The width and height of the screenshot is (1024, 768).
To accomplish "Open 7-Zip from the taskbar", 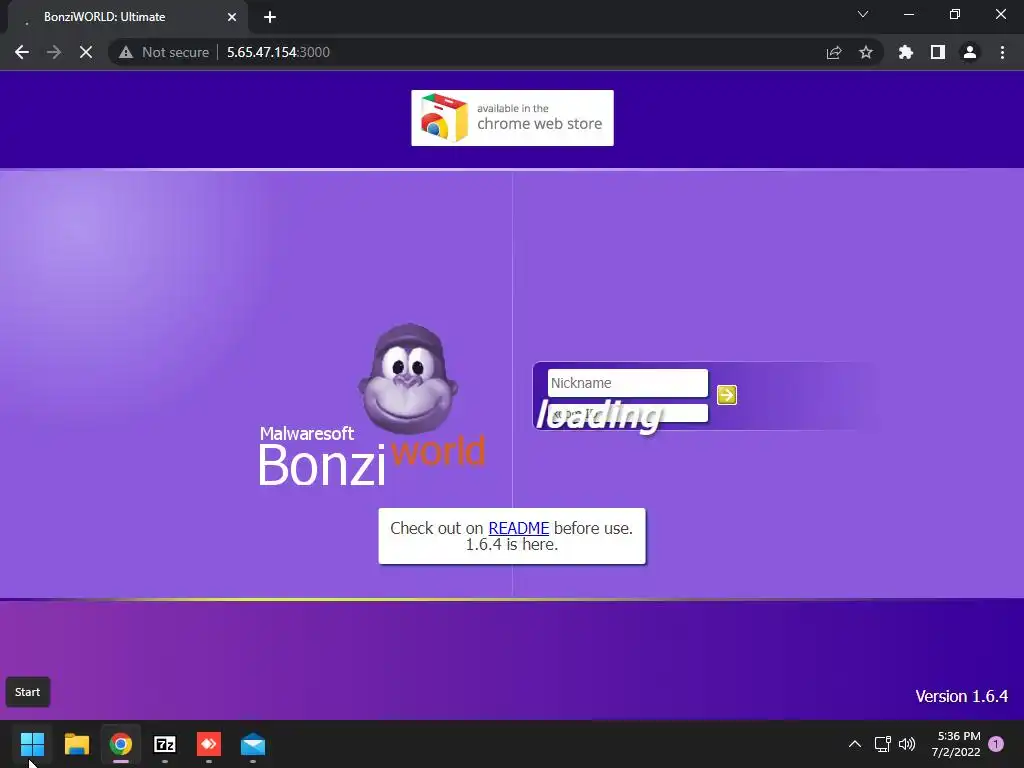I will click(165, 744).
